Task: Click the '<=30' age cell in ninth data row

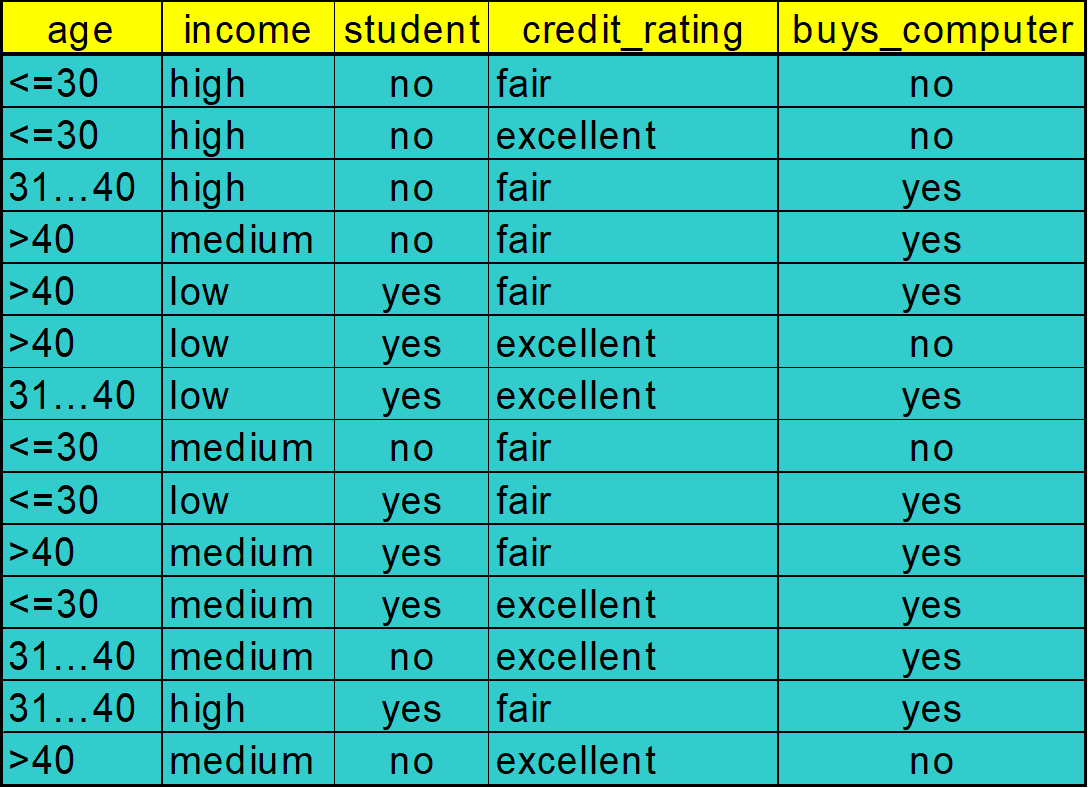Action: (55, 500)
